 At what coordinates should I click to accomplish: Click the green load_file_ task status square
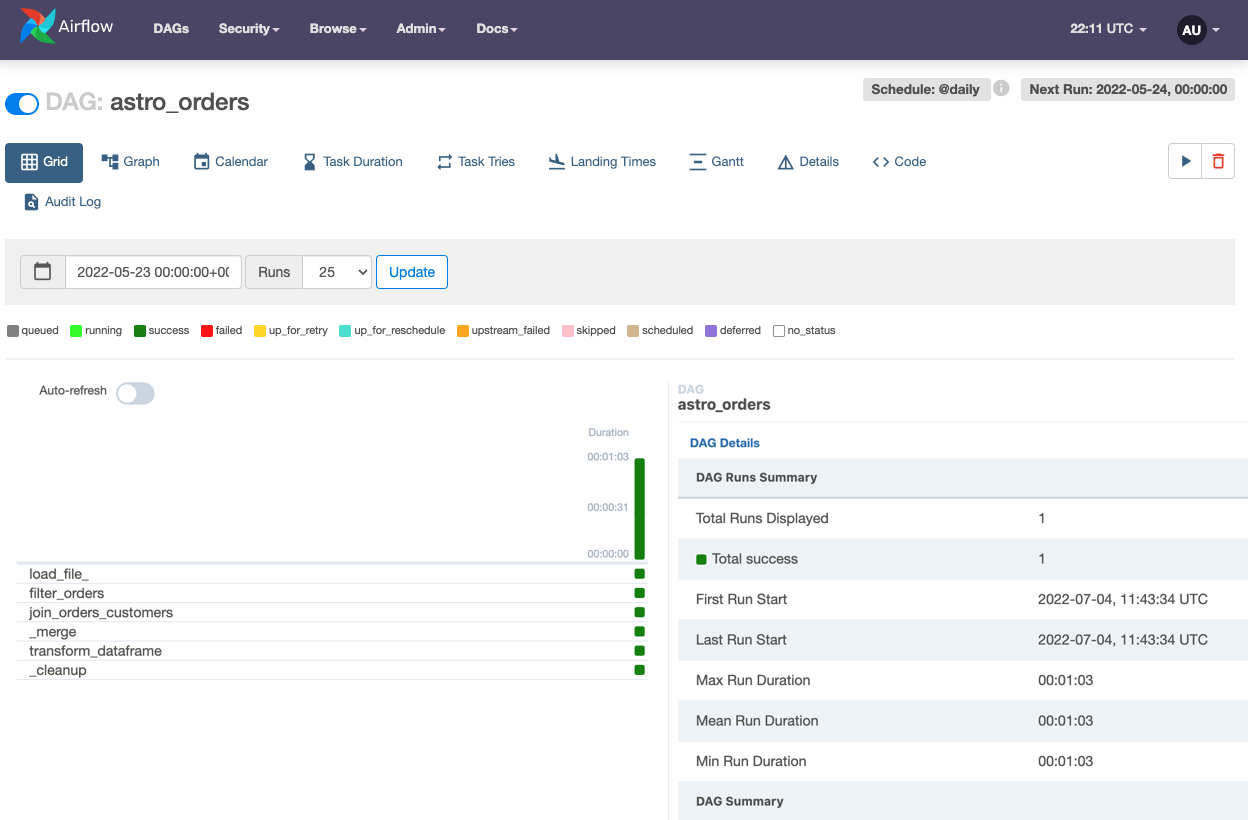tap(640, 574)
